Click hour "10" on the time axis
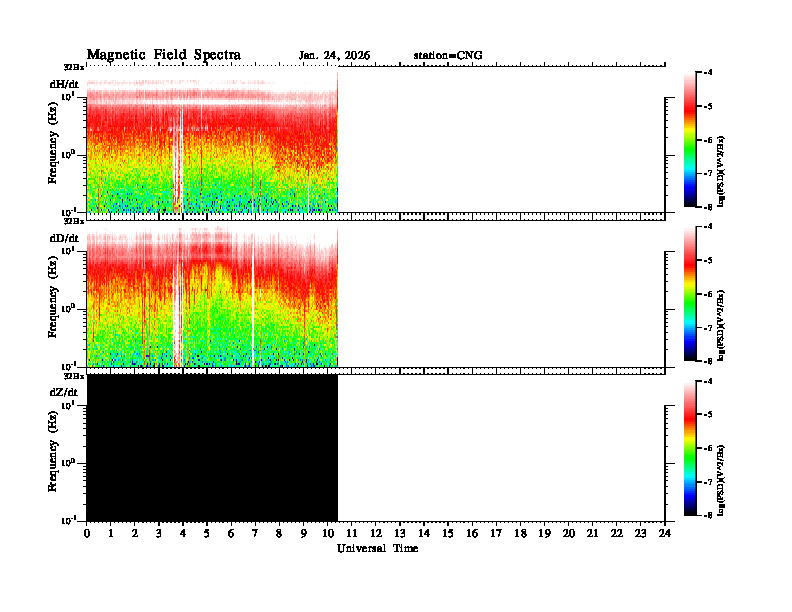The width and height of the screenshot is (792, 612). coord(328,534)
